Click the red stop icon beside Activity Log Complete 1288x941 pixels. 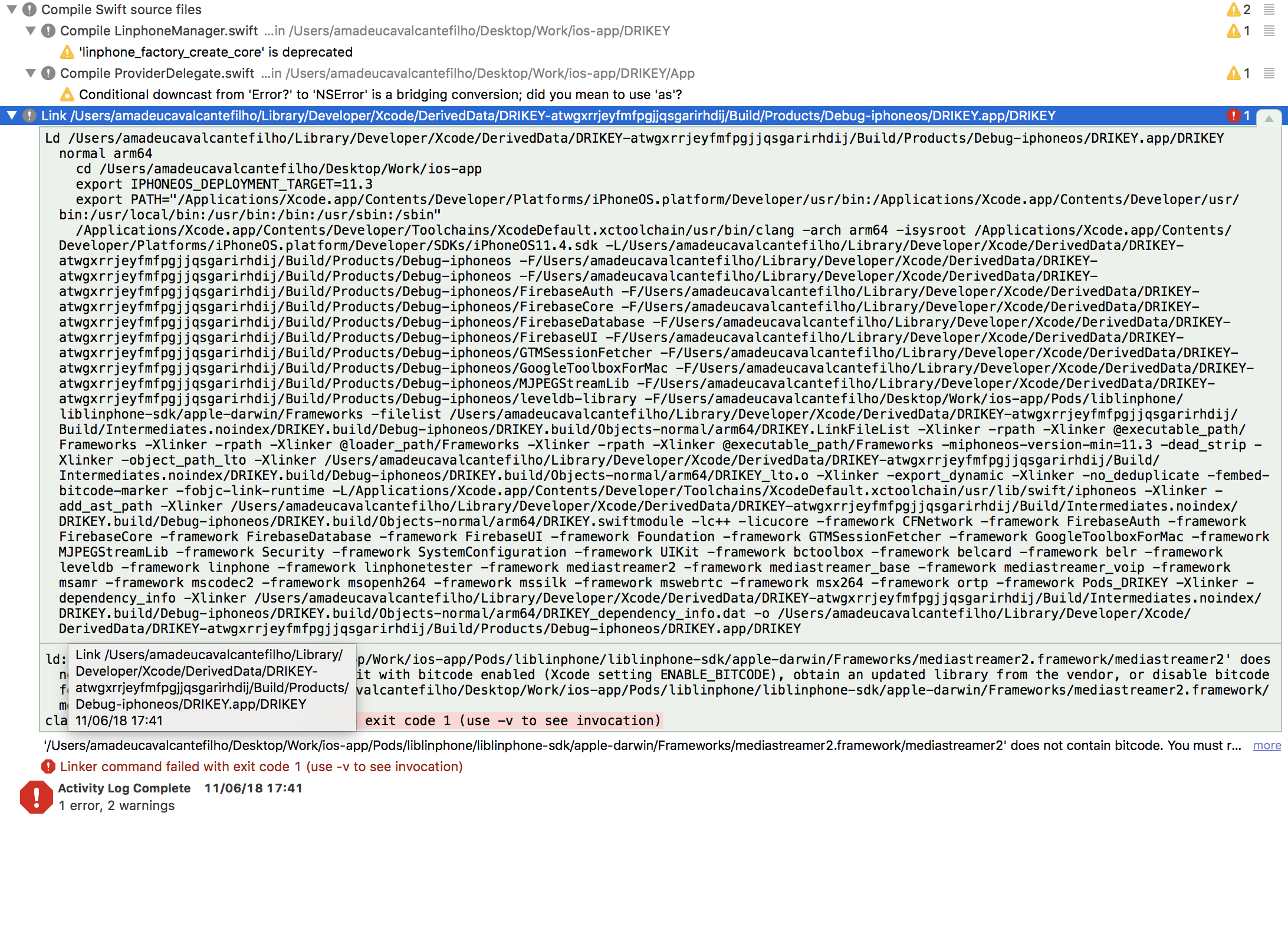[x=36, y=797]
